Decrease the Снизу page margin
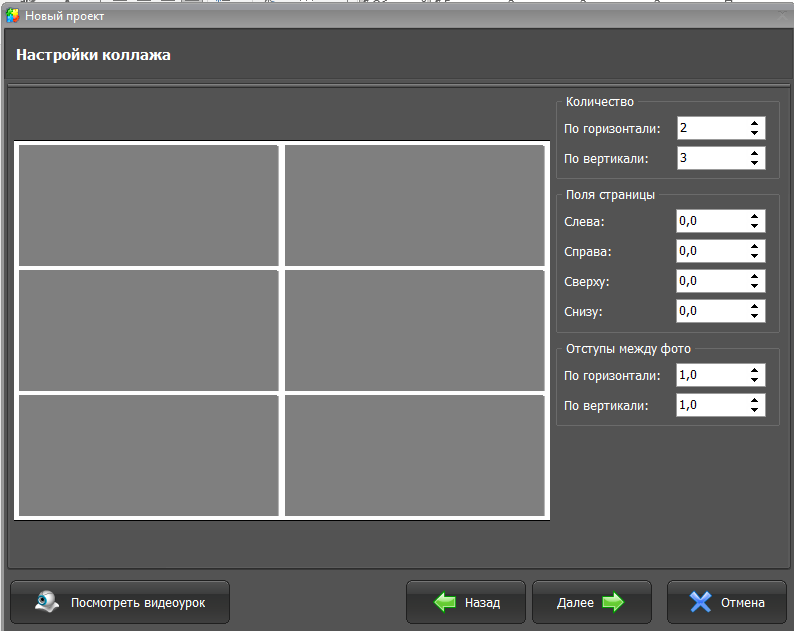794x631 pixels. coord(754,316)
